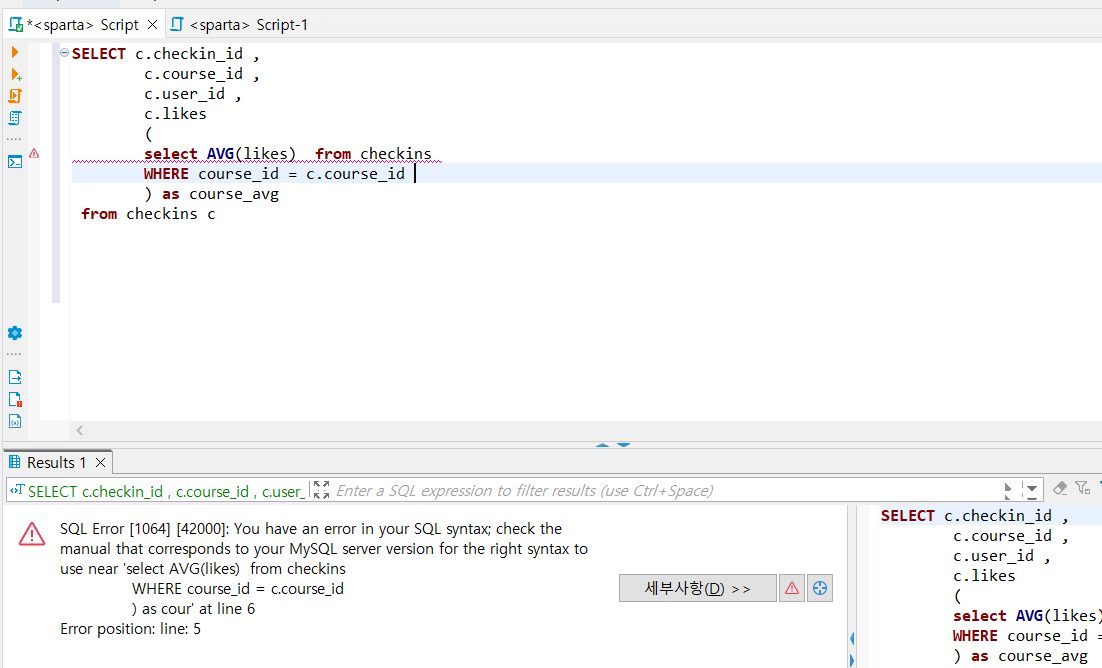Image resolution: width=1102 pixels, height=668 pixels.
Task: Select the Results 1 tab
Action: [x=56, y=463]
